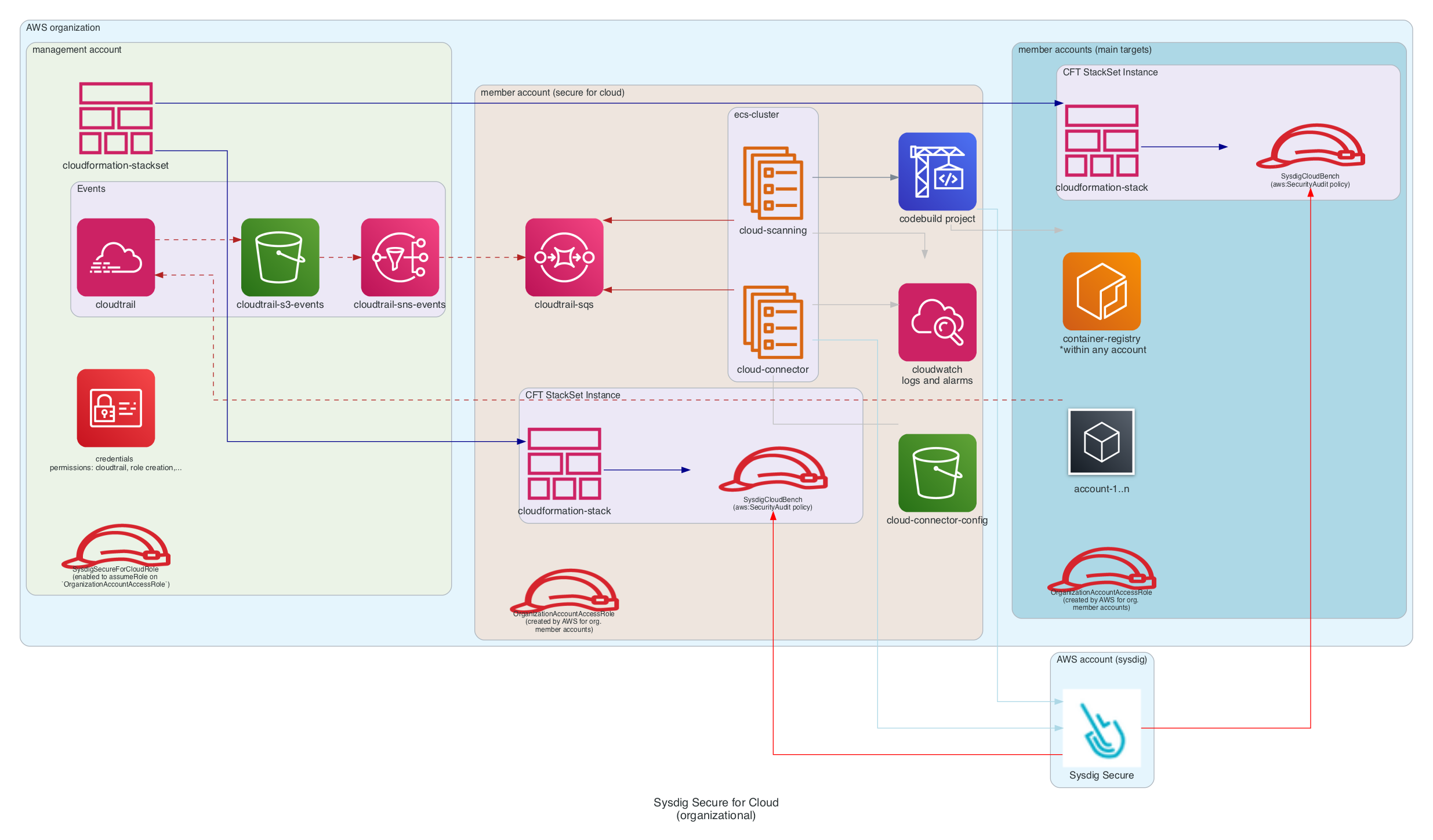Select the cloud-scanning ECS task icon

click(772, 183)
